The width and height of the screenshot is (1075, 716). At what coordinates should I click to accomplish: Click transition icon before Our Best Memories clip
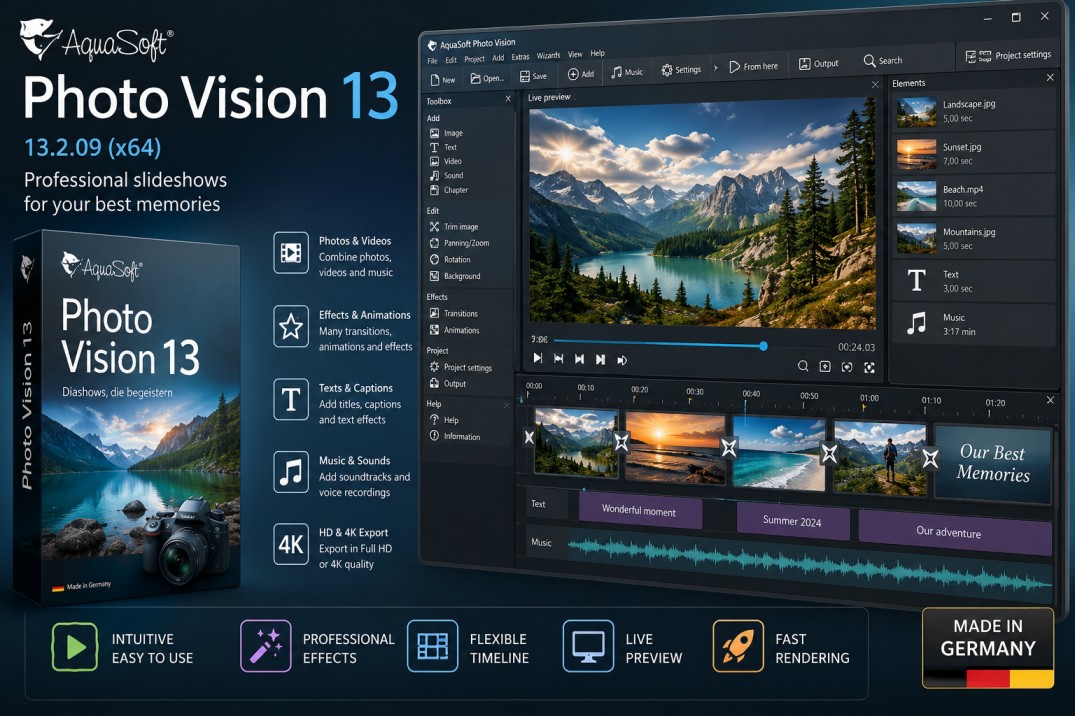tap(930, 457)
